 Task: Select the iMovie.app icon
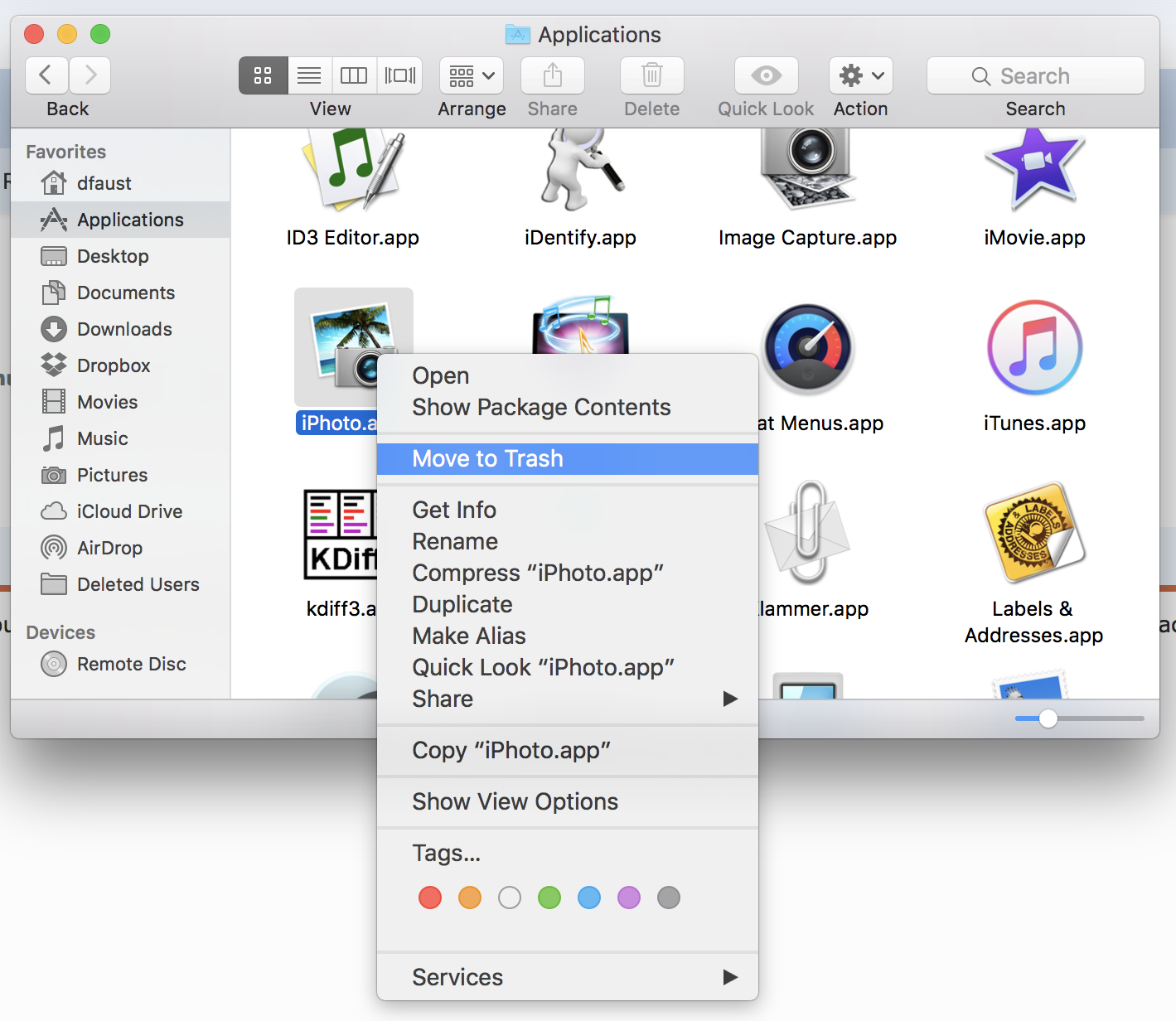coord(1034,172)
